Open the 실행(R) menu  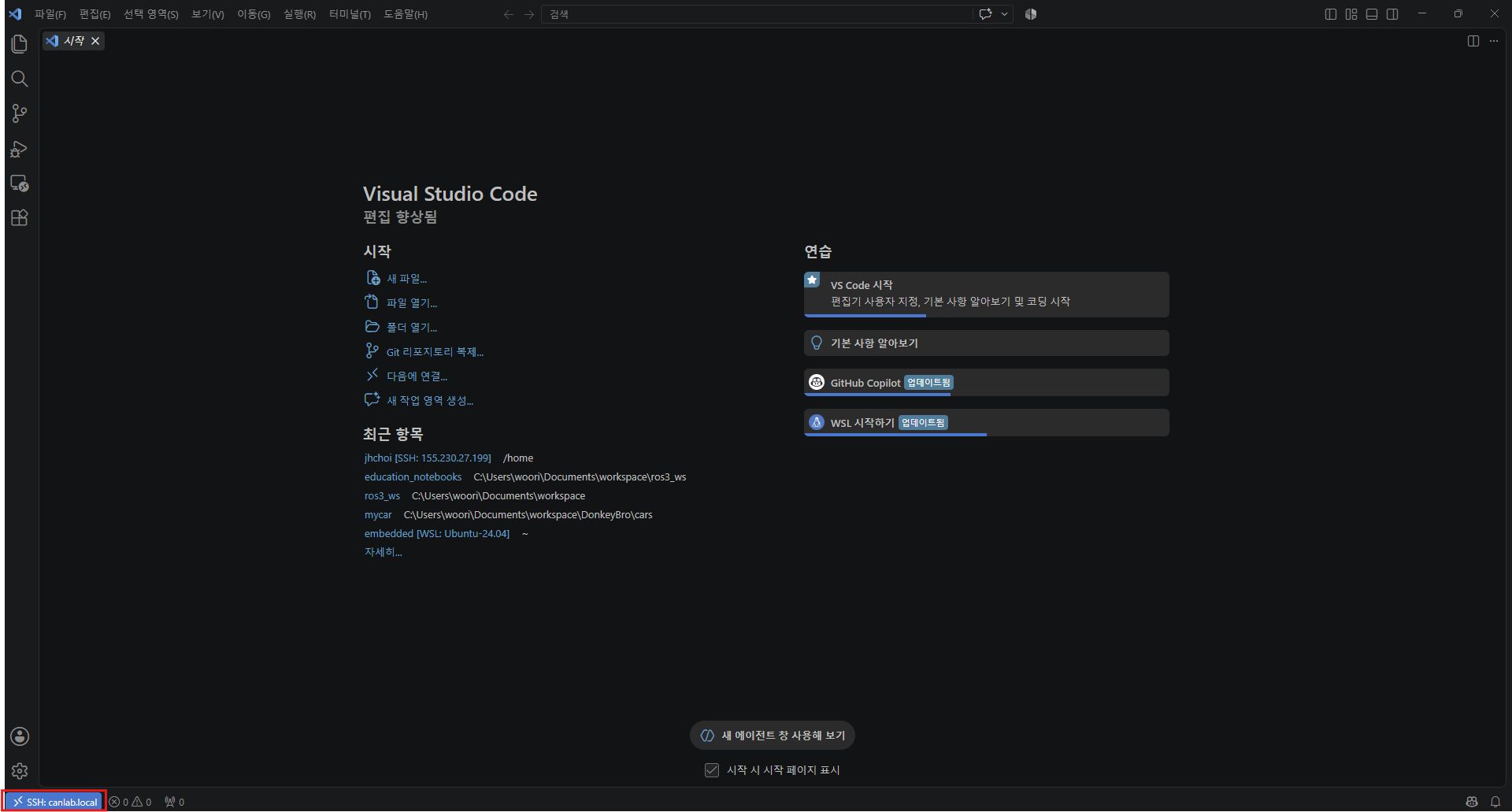pos(299,14)
